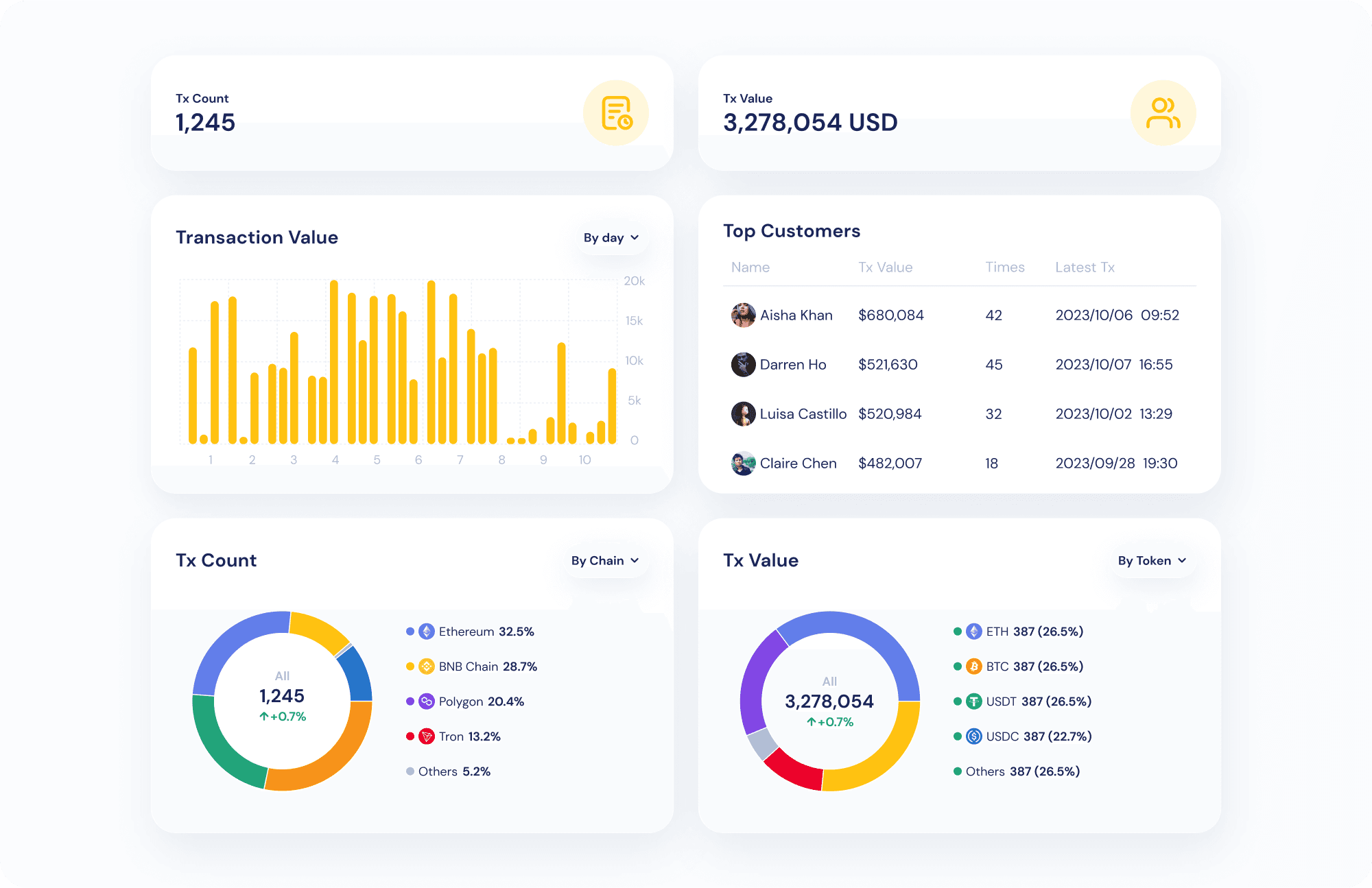Click the 2023/10/06 09:52 timestamp
The image size is (1372, 888).
click(x=1117, y=315)
